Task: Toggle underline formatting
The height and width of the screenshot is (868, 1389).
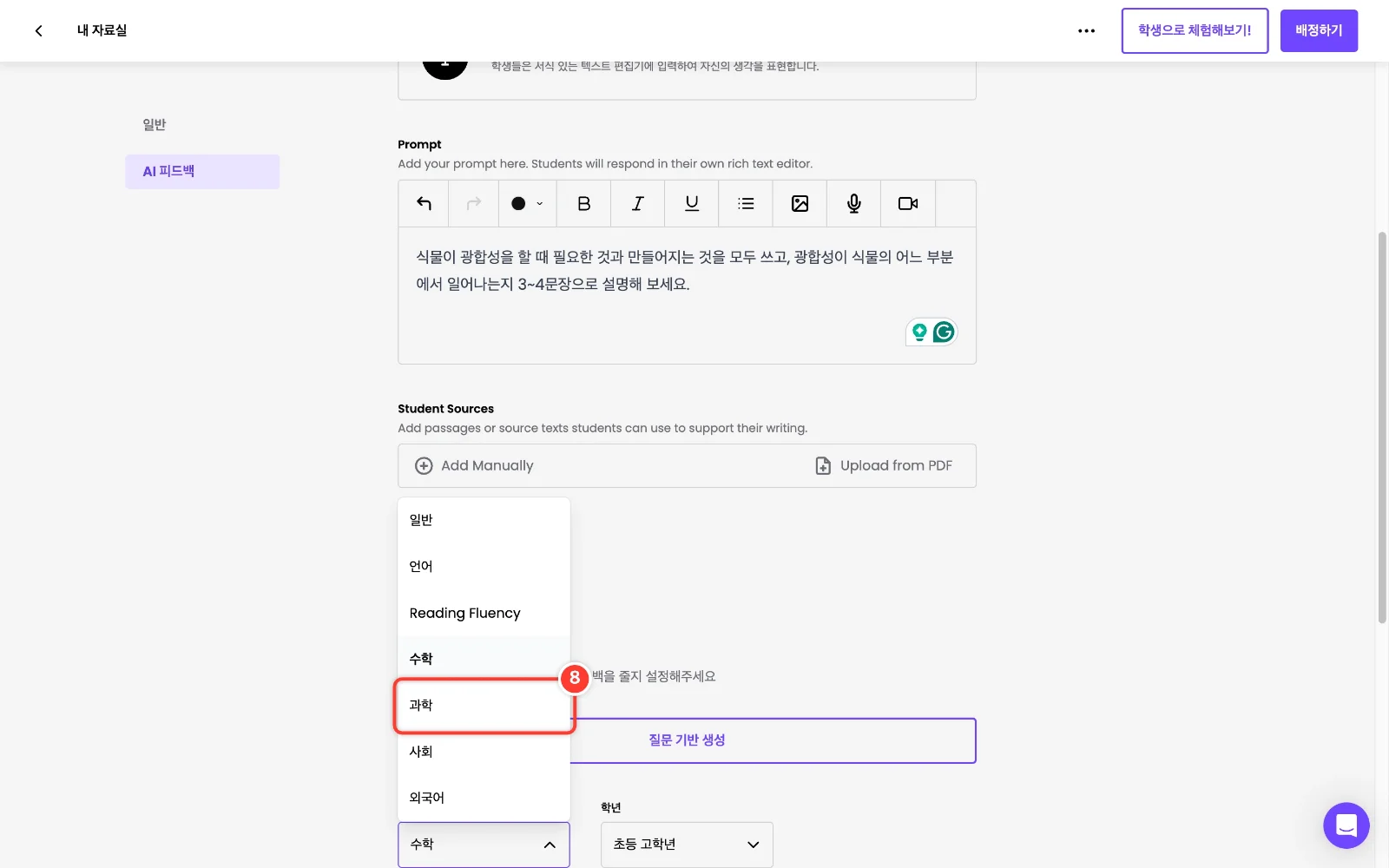Action: (692, 203)
